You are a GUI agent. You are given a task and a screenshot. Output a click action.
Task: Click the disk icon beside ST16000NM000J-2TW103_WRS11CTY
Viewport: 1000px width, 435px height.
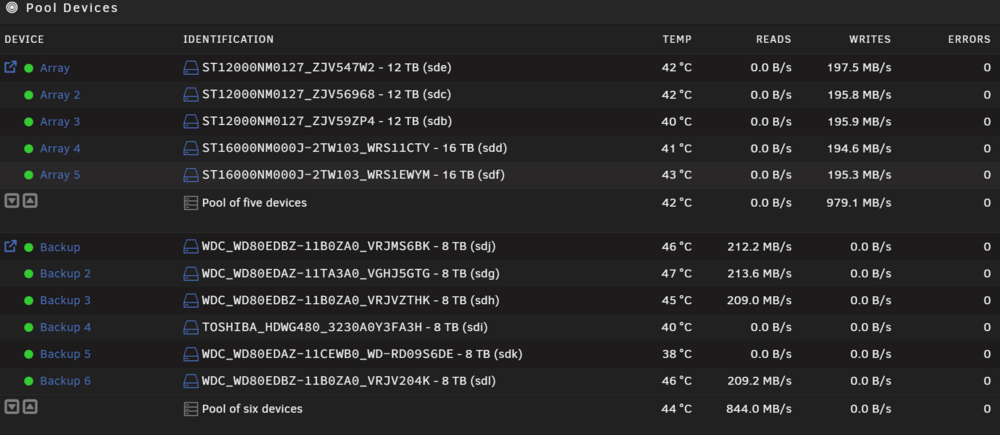[x=191, y=148]
